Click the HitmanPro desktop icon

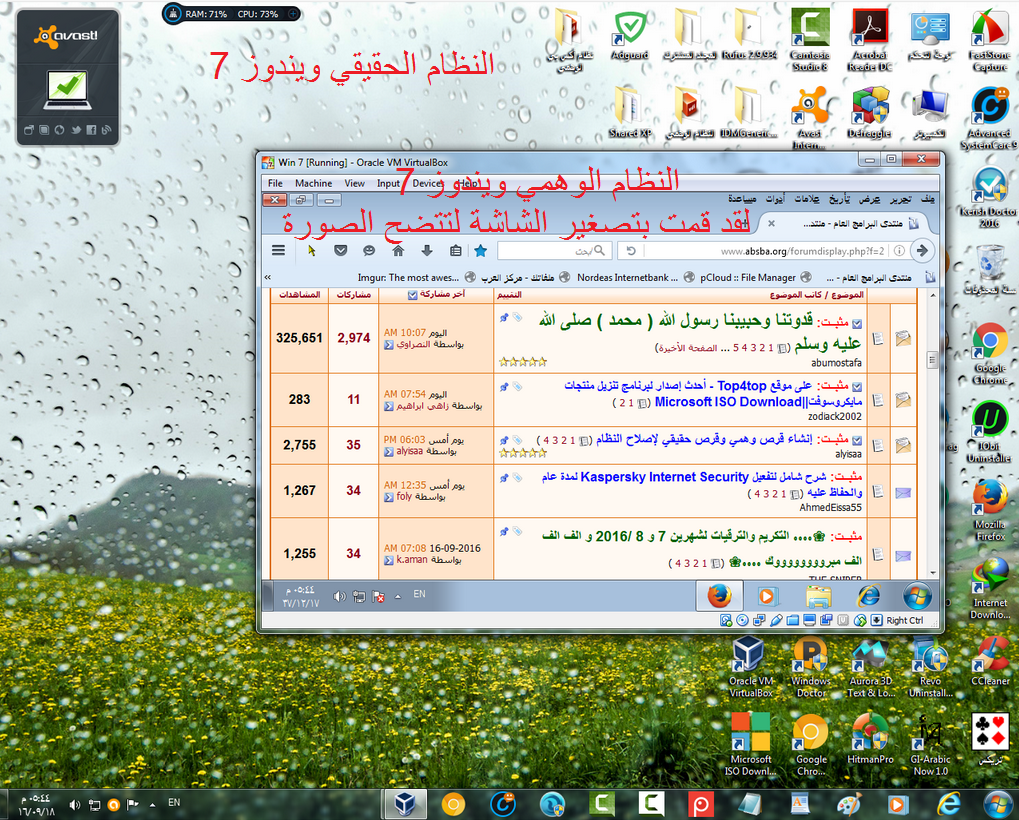pos(868,740)
